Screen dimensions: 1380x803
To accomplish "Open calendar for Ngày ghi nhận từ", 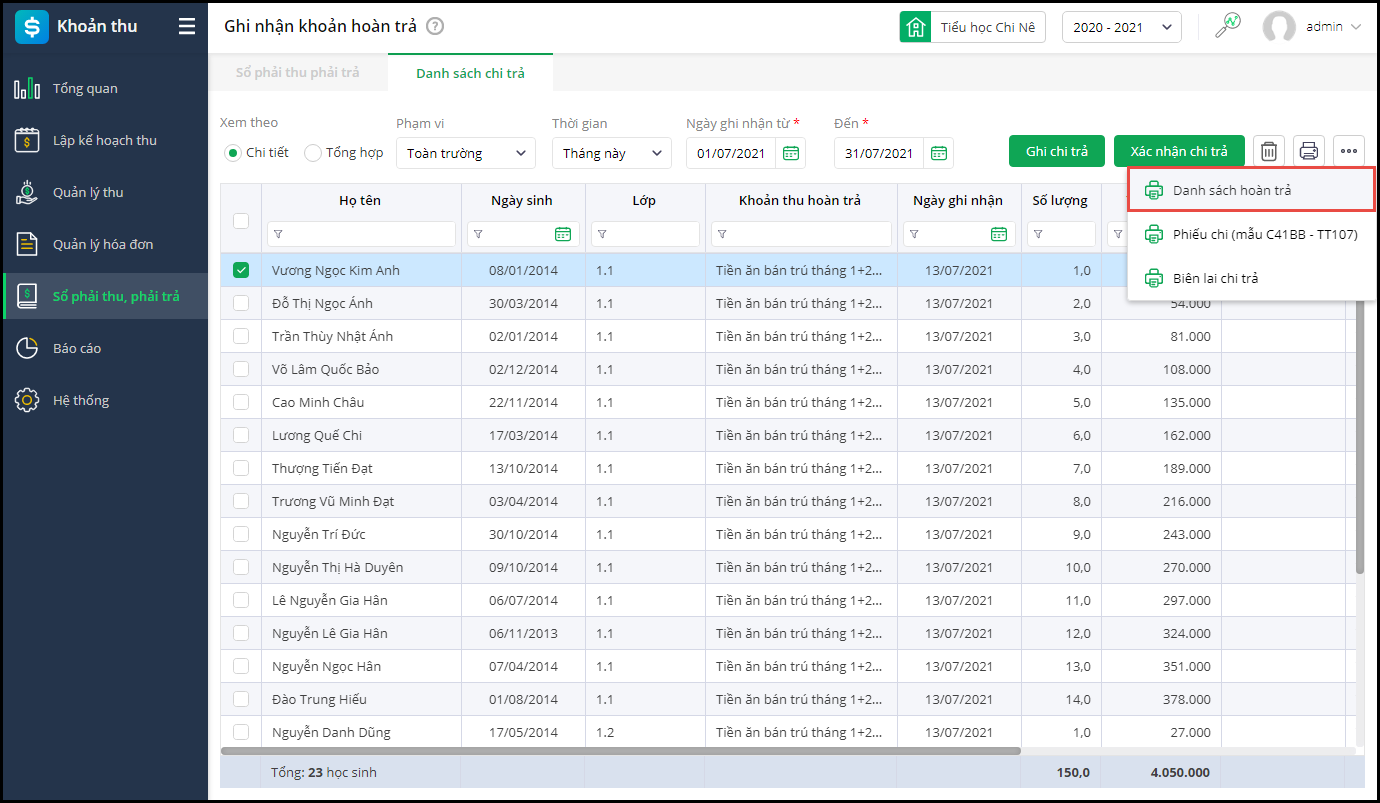I will [x=791, y=153].
